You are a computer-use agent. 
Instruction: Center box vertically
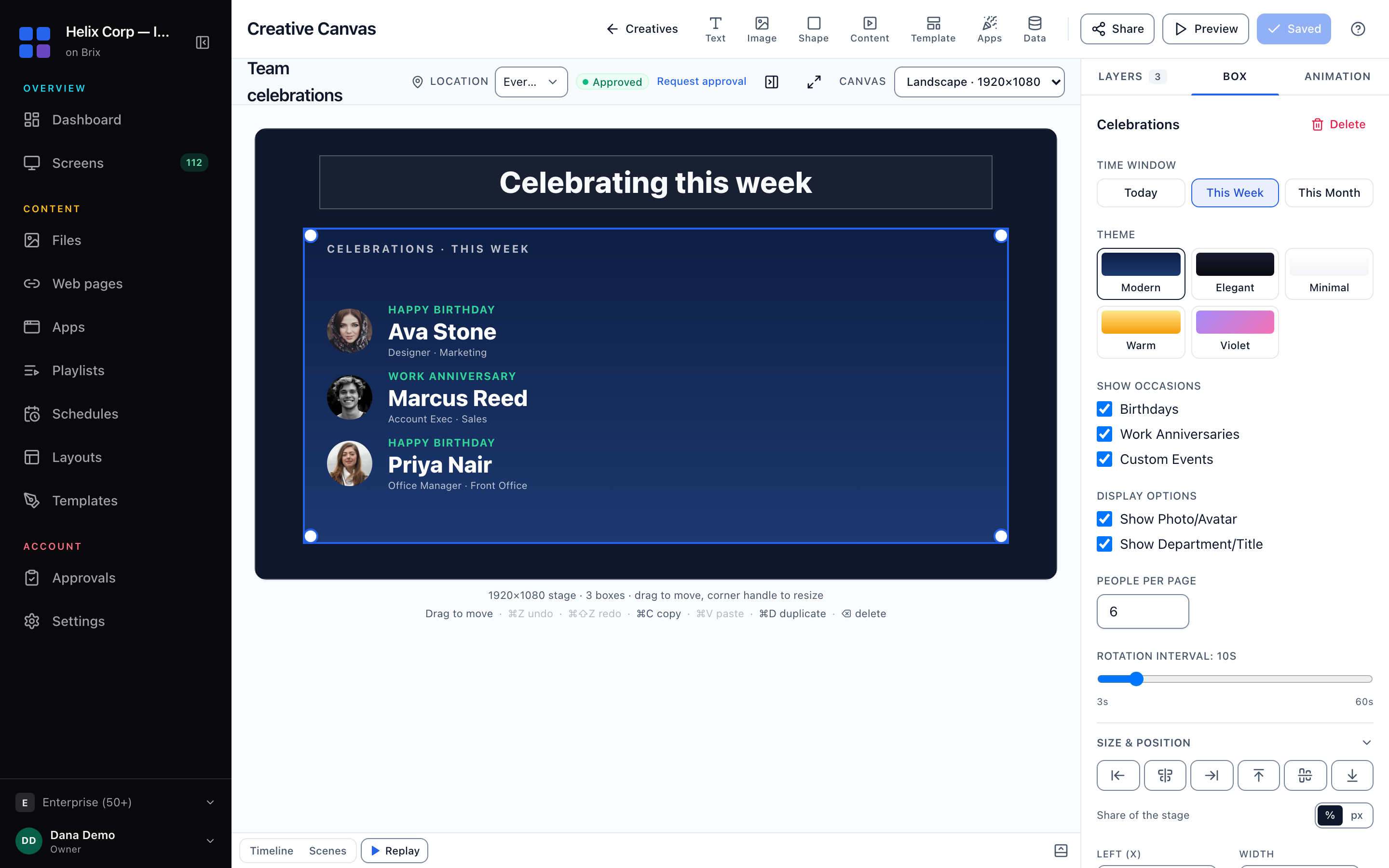[x=1305, y=775]
